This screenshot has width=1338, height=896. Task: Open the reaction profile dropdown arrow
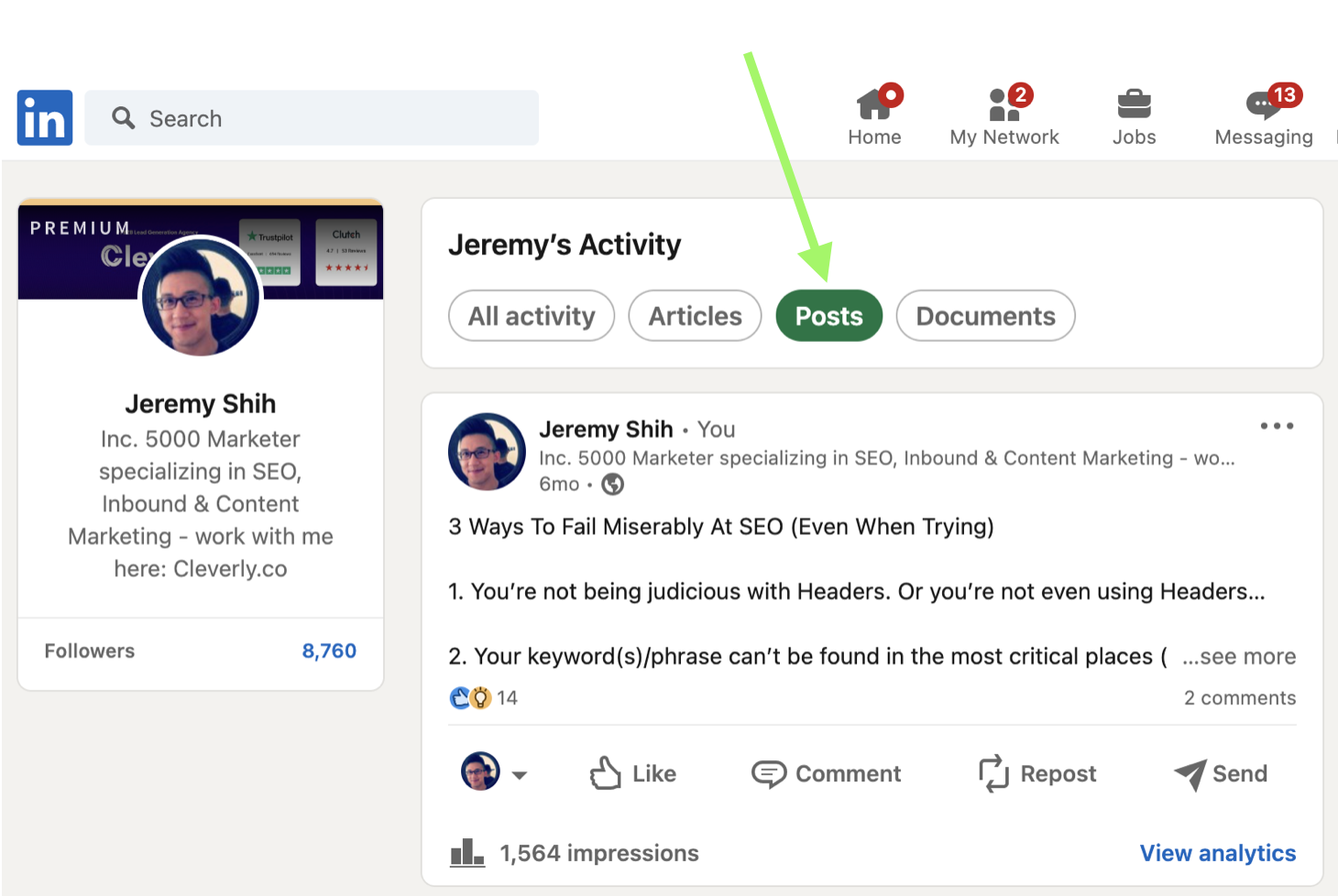coord(521,775)
